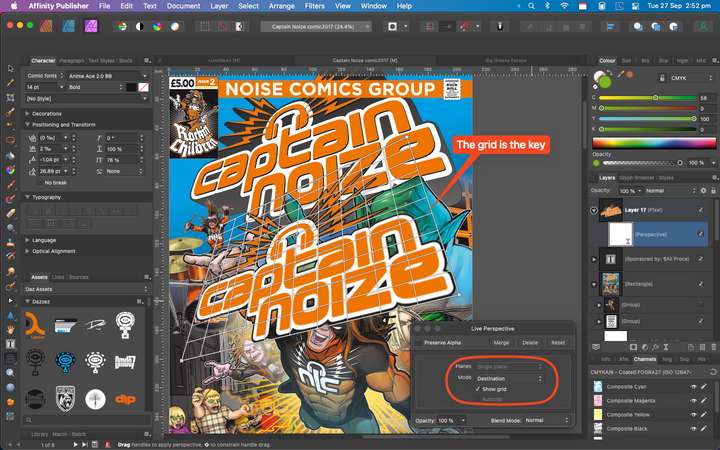Select the Move tool arrow

[x=11, y=68]
